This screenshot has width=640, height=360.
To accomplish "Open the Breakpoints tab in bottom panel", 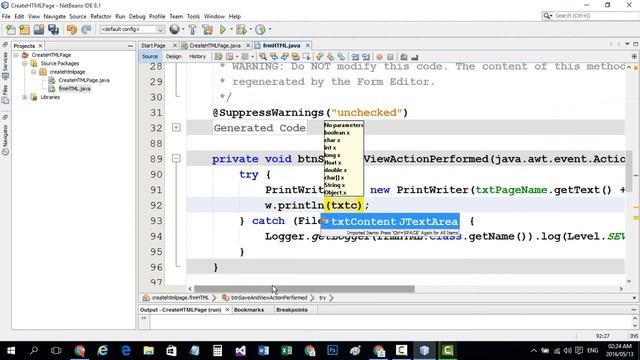I will tap(292, 310).
